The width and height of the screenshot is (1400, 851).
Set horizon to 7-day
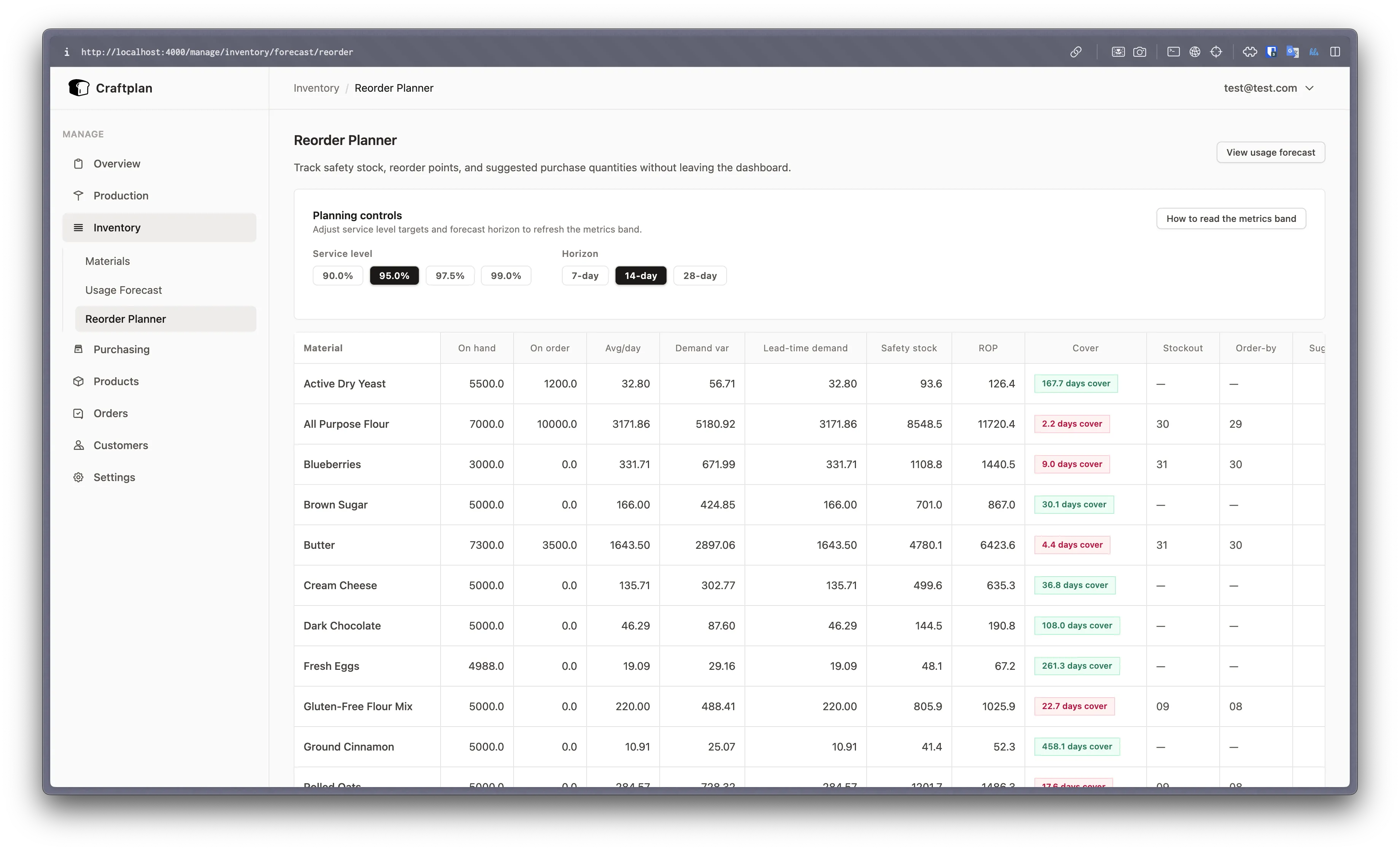coord(585,276)
